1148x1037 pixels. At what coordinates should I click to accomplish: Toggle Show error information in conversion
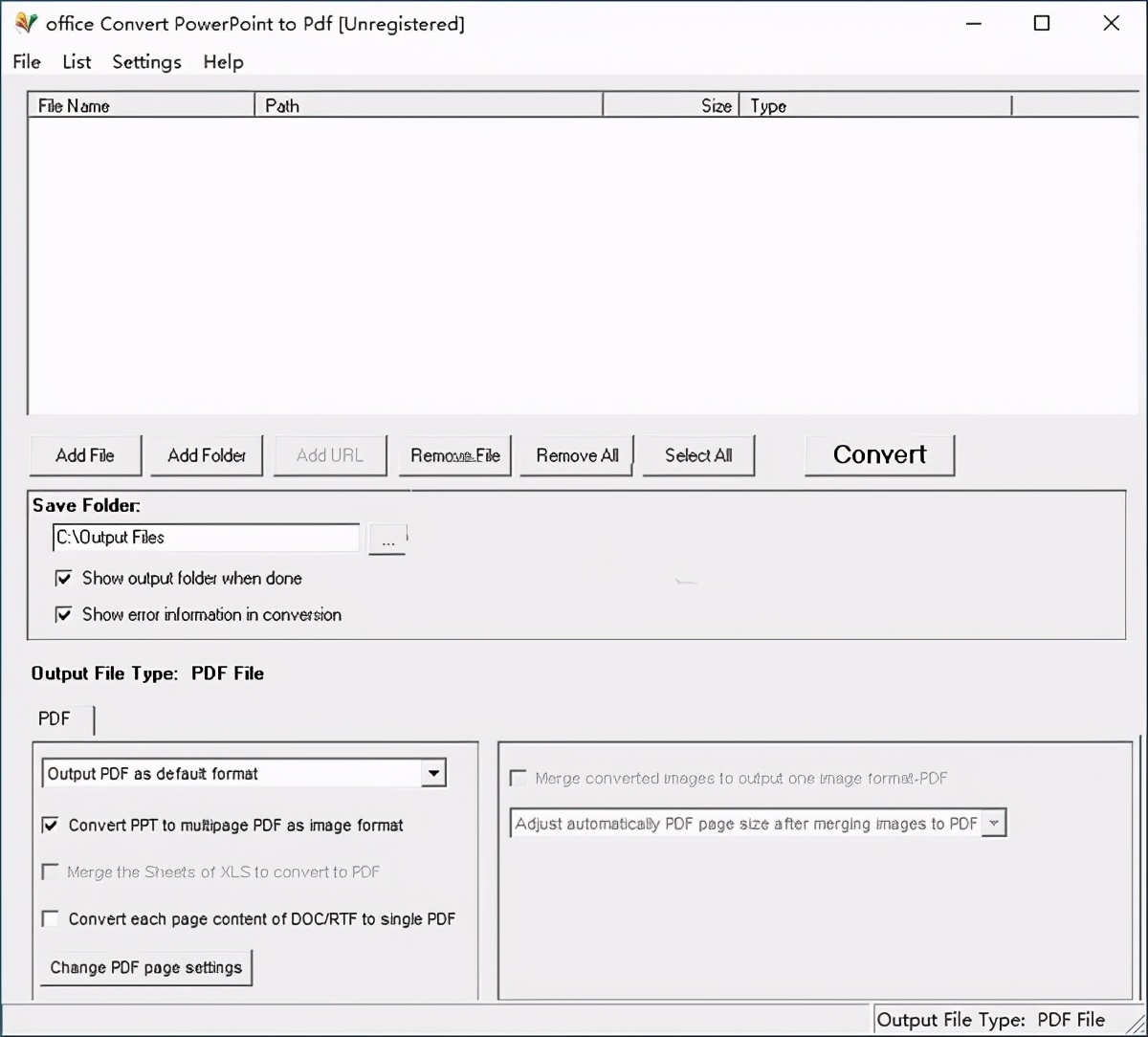[x=64, y=615]
